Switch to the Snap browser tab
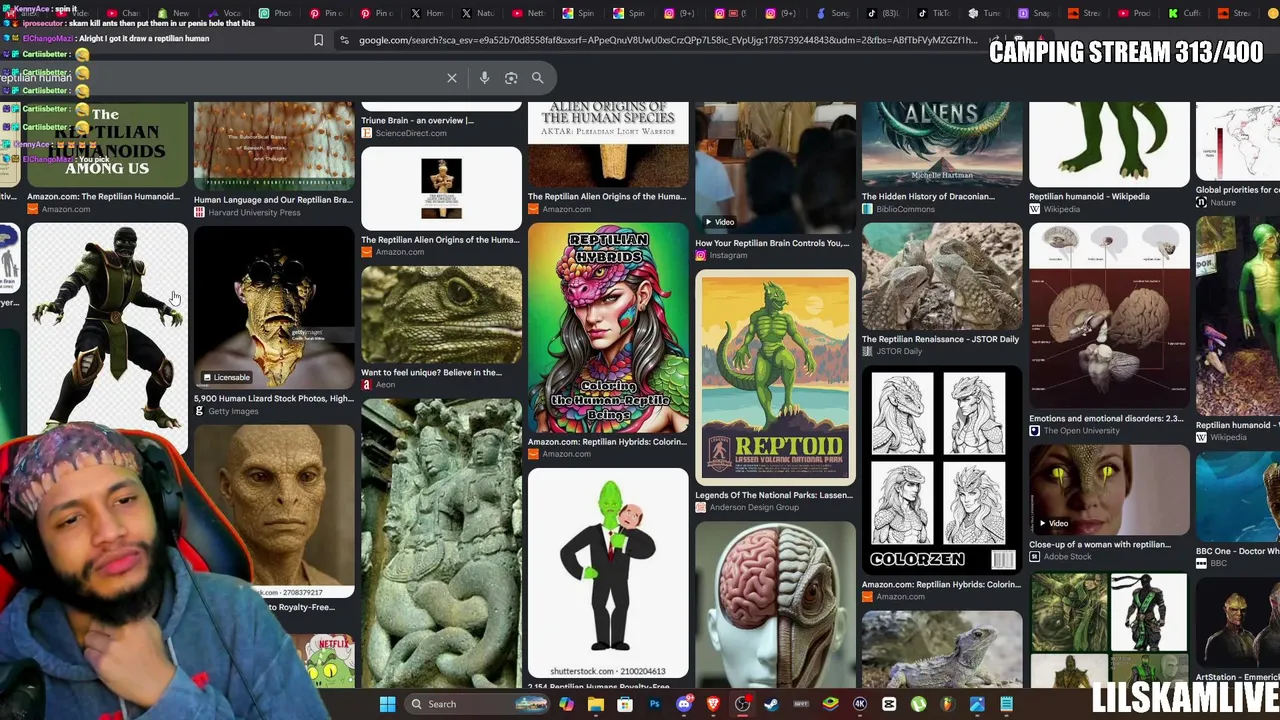 [1035, 13]
